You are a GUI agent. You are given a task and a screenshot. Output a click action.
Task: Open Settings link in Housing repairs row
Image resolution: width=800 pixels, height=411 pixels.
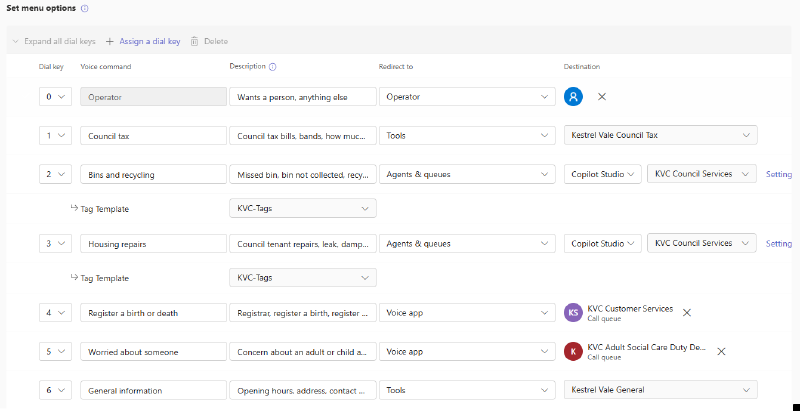780,244
